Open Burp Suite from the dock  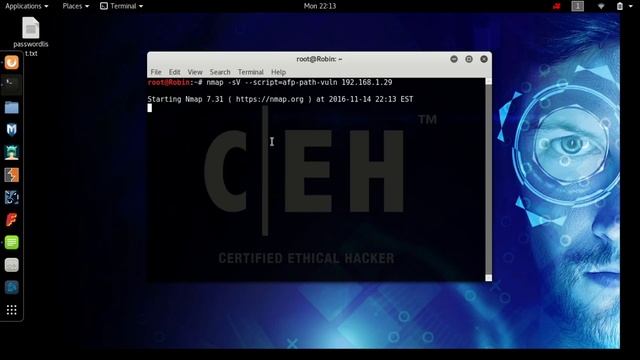click(x=11, y=175)
